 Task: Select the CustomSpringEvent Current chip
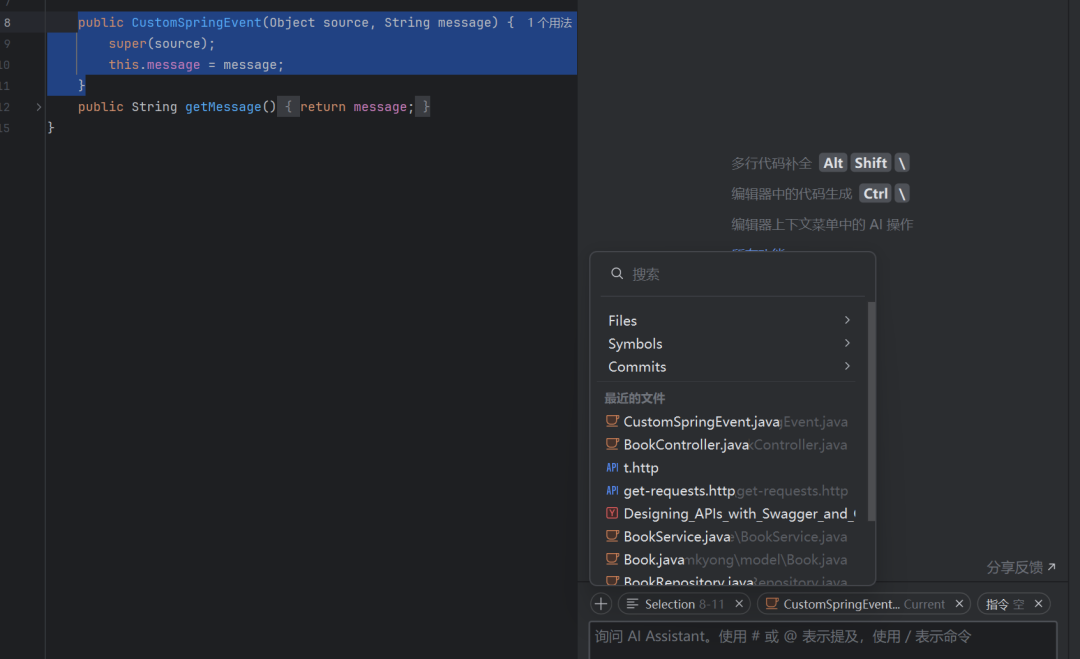(864, 604)
